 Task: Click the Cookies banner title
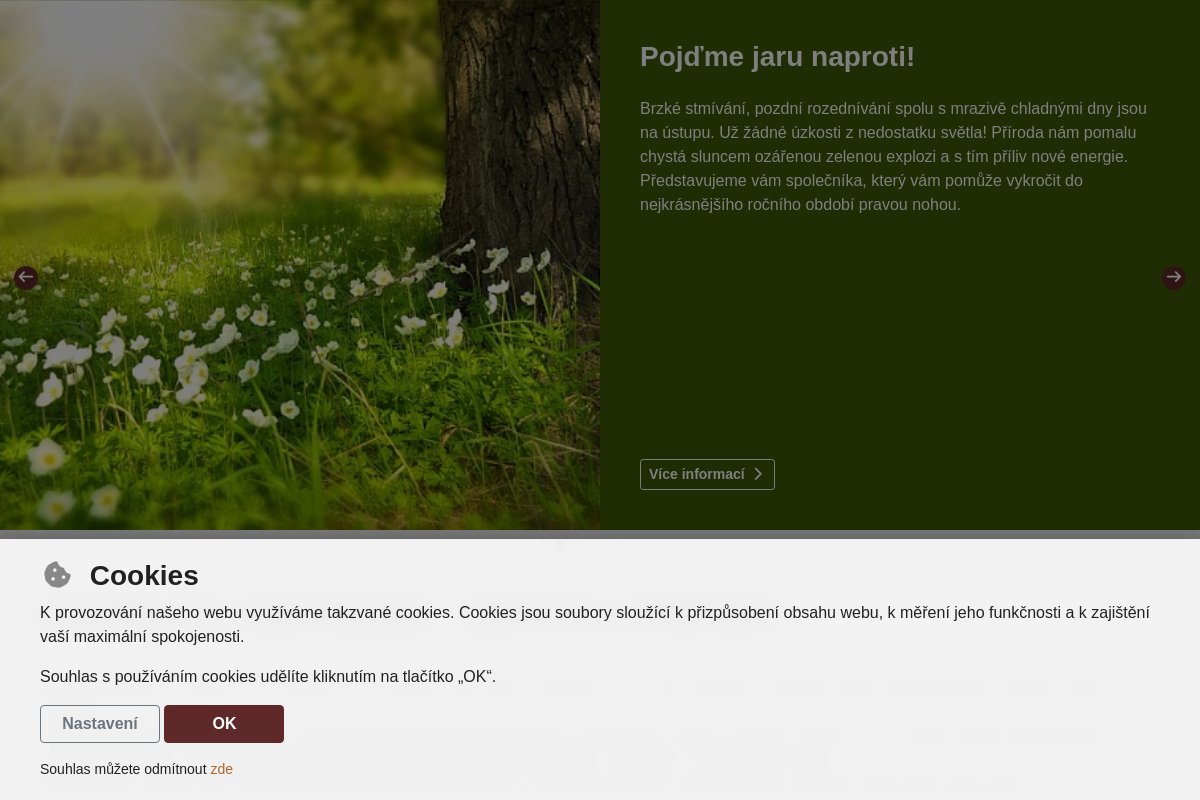144,576
